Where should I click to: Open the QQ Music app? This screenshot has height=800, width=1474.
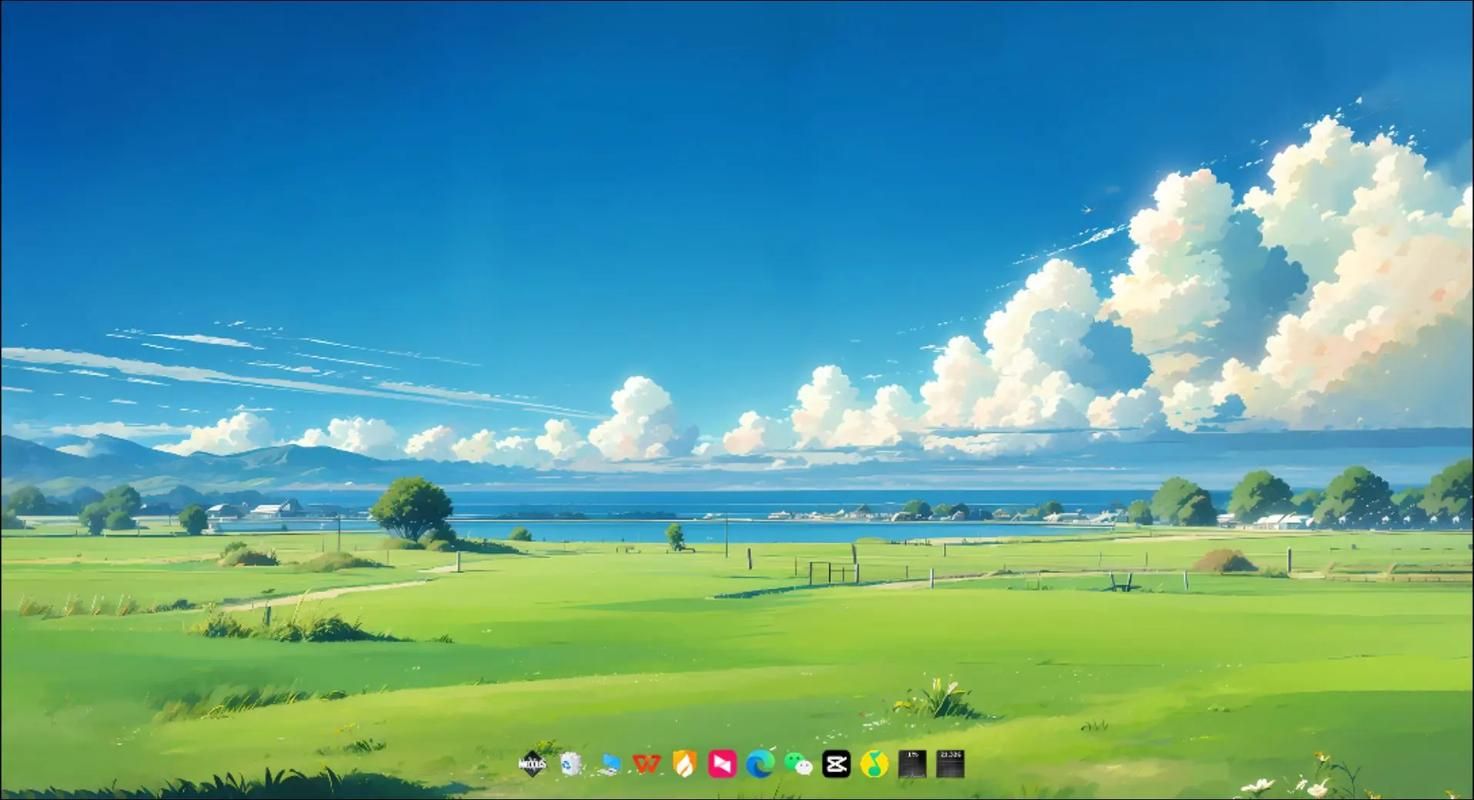pos(874,764)
